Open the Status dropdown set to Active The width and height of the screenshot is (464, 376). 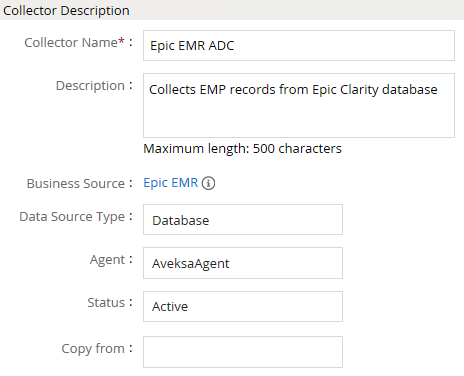243,307
